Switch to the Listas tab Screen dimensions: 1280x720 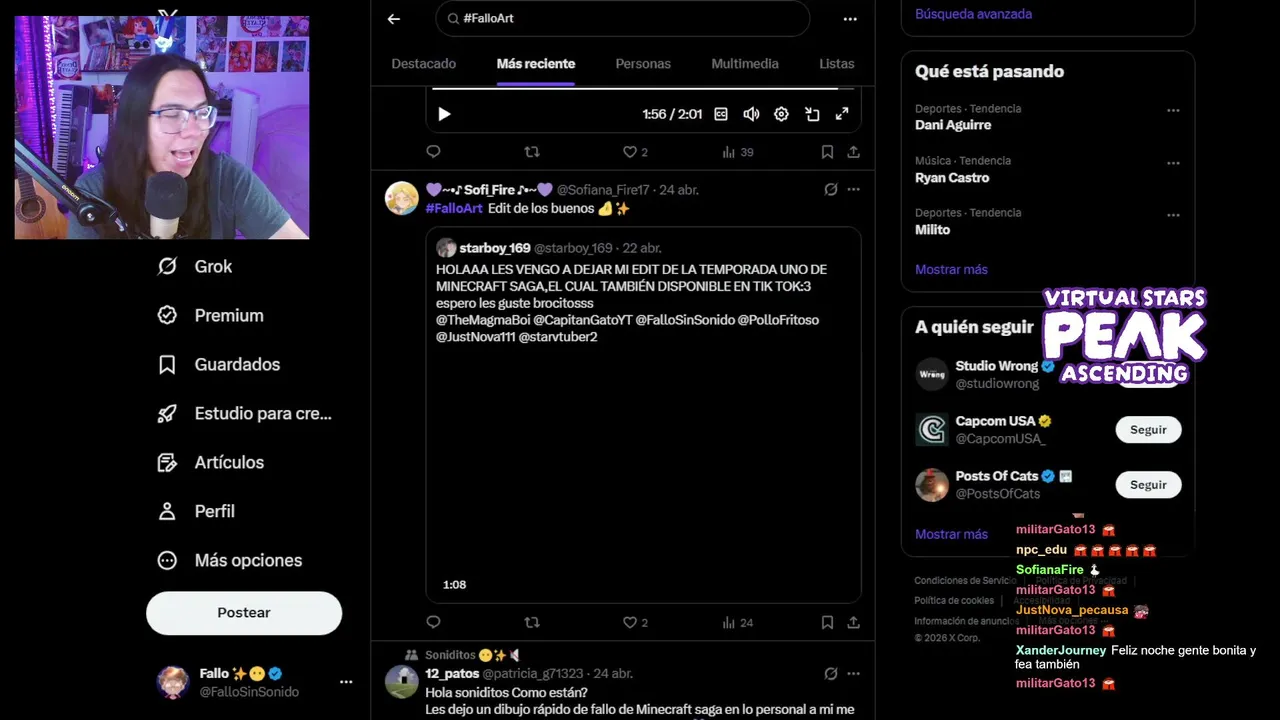pos(837,63)
